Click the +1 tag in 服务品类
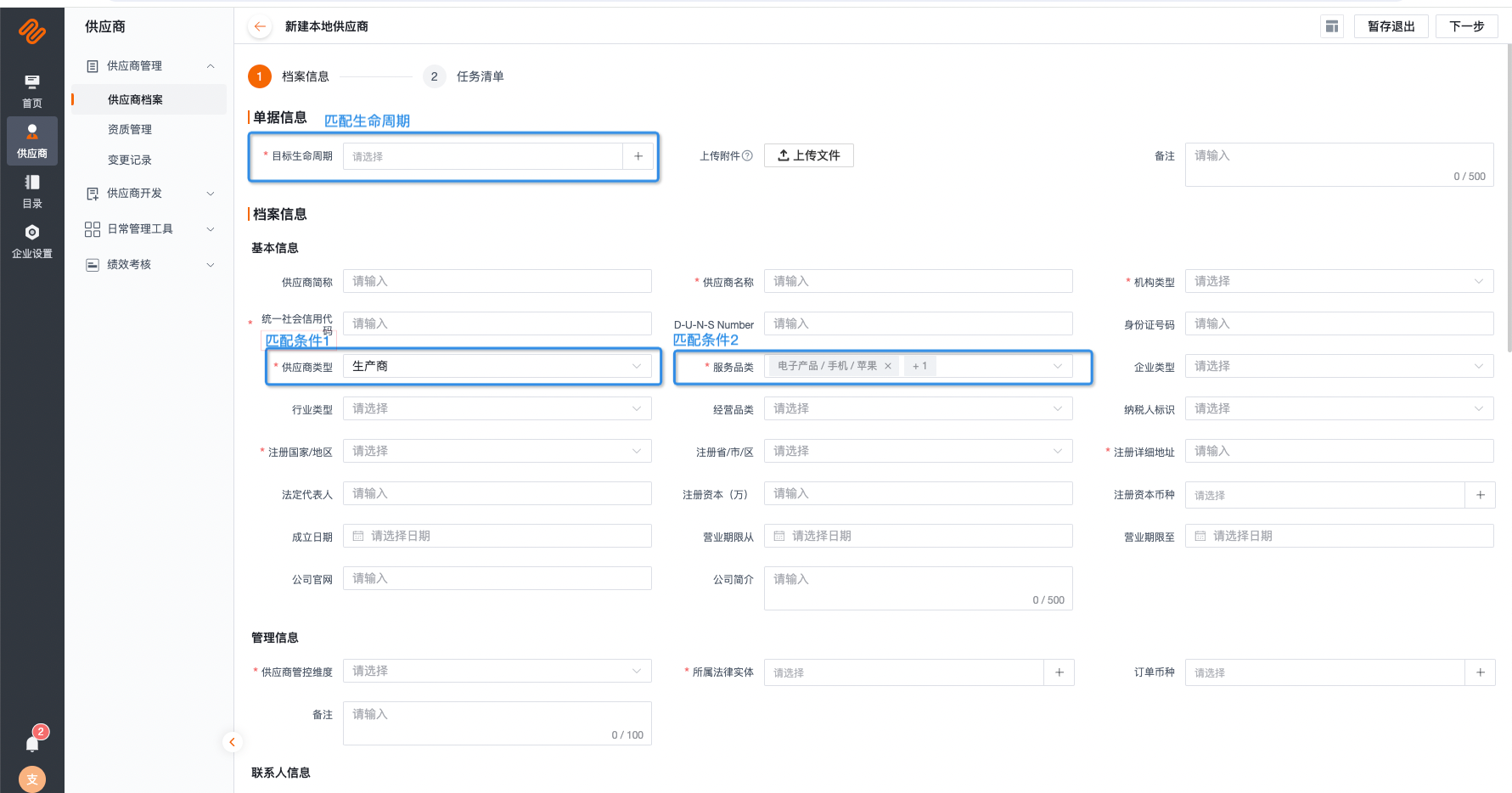 pyautogui.click(x=919, y=366)
